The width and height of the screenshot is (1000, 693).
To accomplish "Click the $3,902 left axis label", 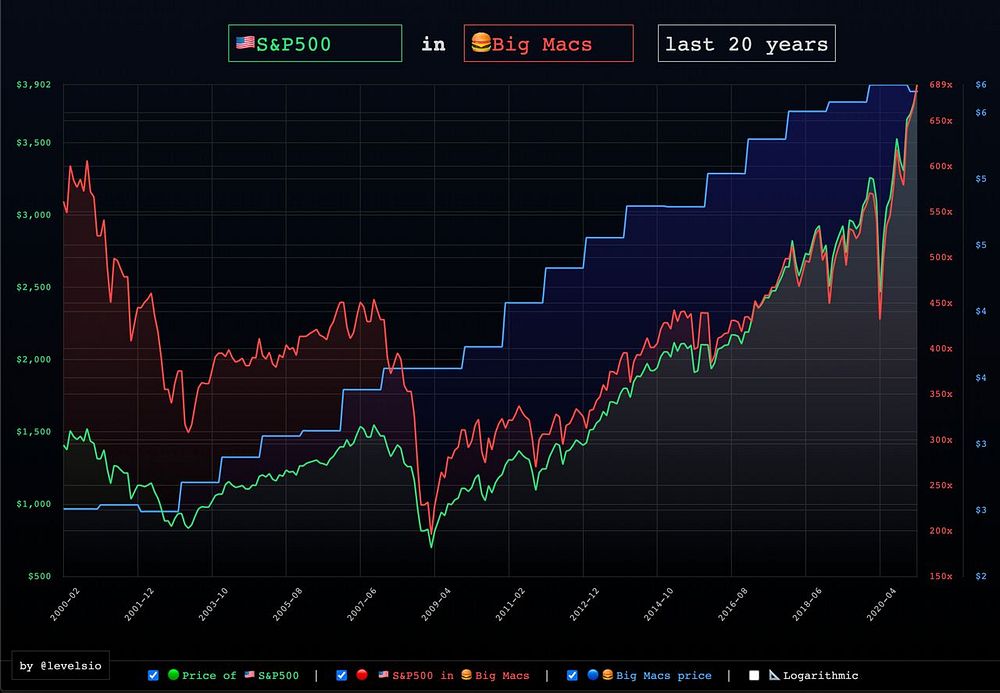I will tap(33, 84).
